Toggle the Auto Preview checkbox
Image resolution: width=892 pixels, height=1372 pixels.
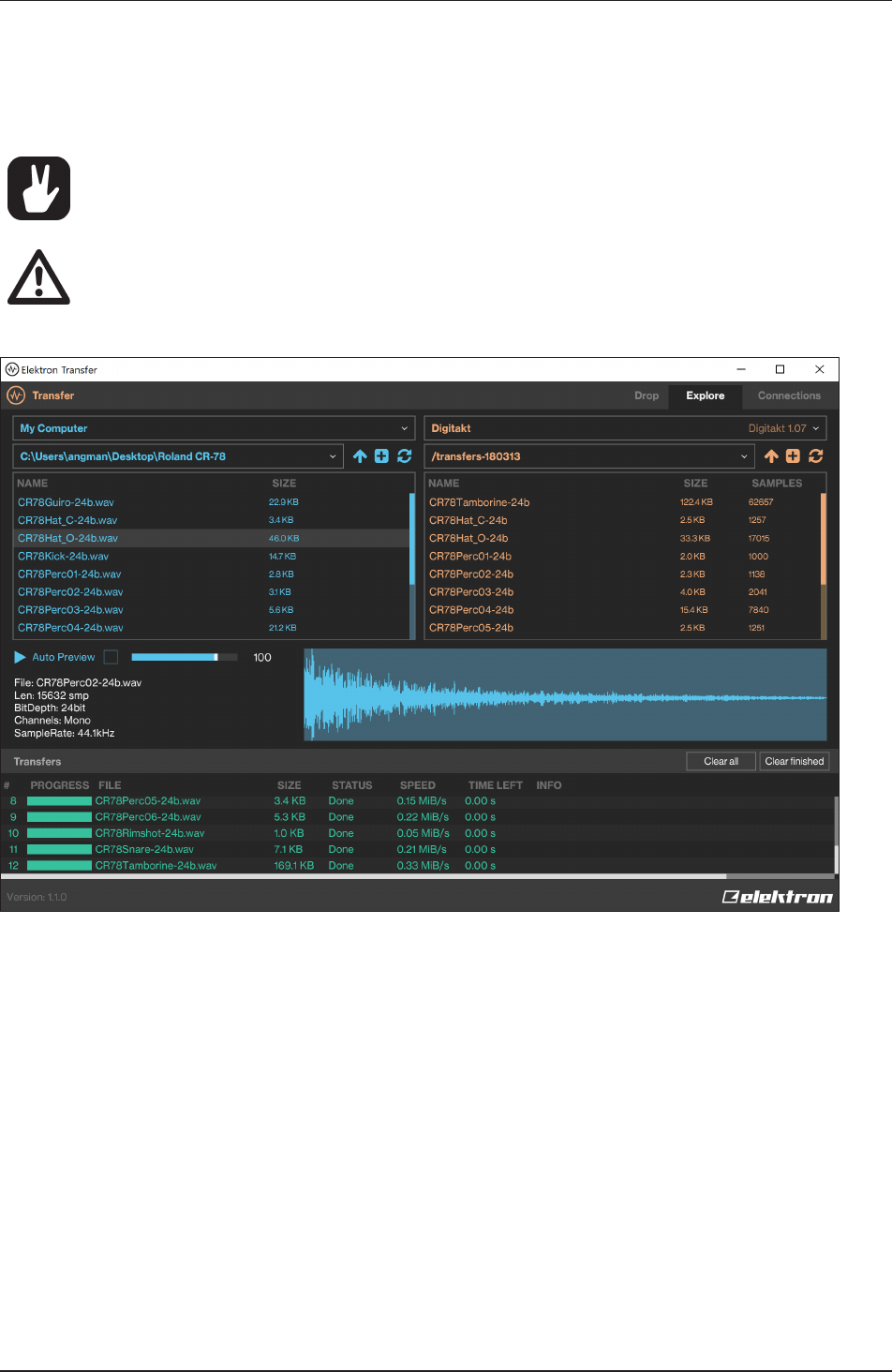(x=111, y=657)
